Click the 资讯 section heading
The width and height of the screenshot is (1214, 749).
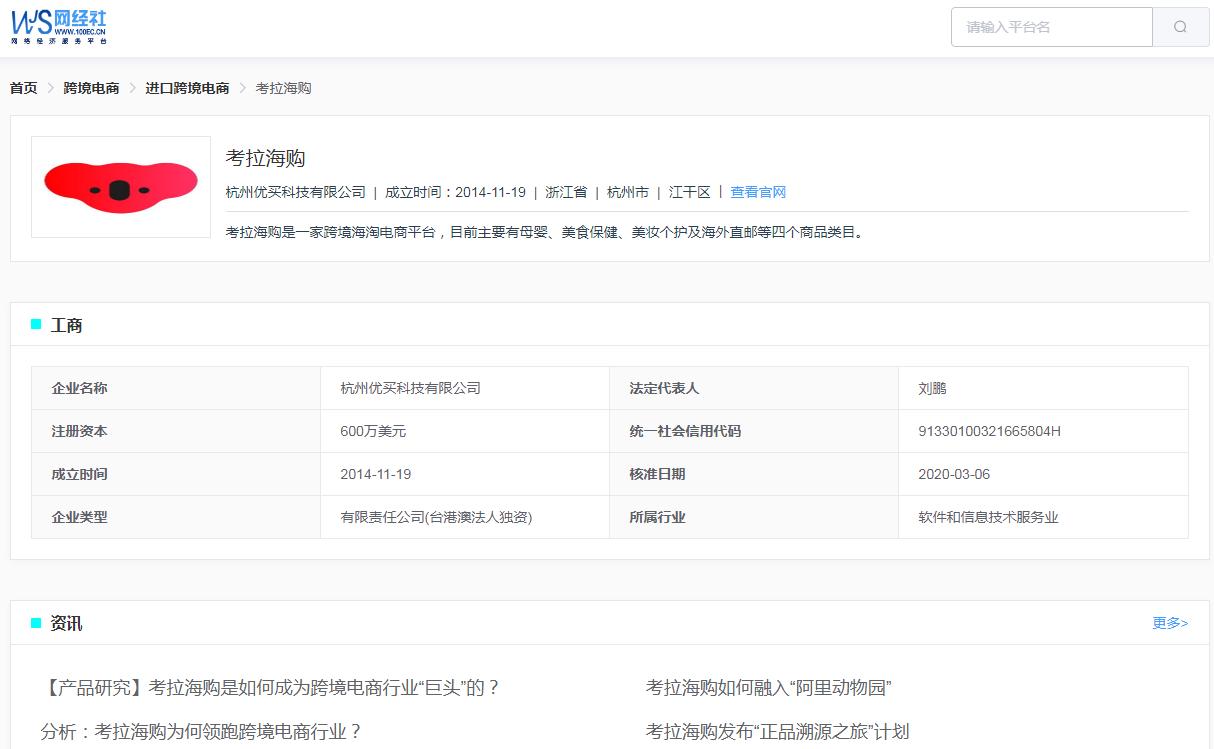(66, 622)
